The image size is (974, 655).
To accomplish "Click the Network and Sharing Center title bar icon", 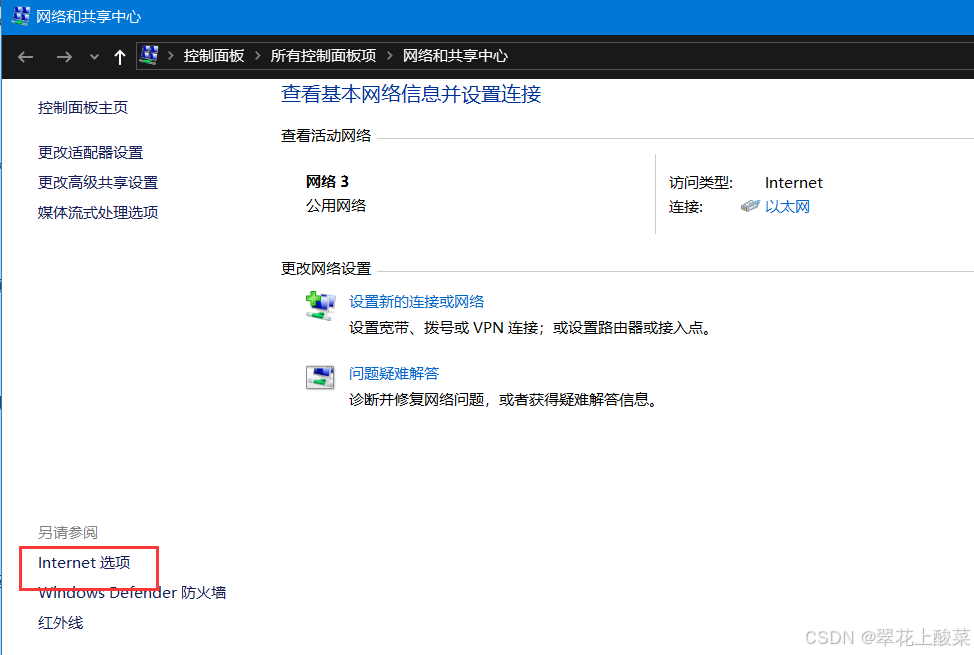I will 20,16.
